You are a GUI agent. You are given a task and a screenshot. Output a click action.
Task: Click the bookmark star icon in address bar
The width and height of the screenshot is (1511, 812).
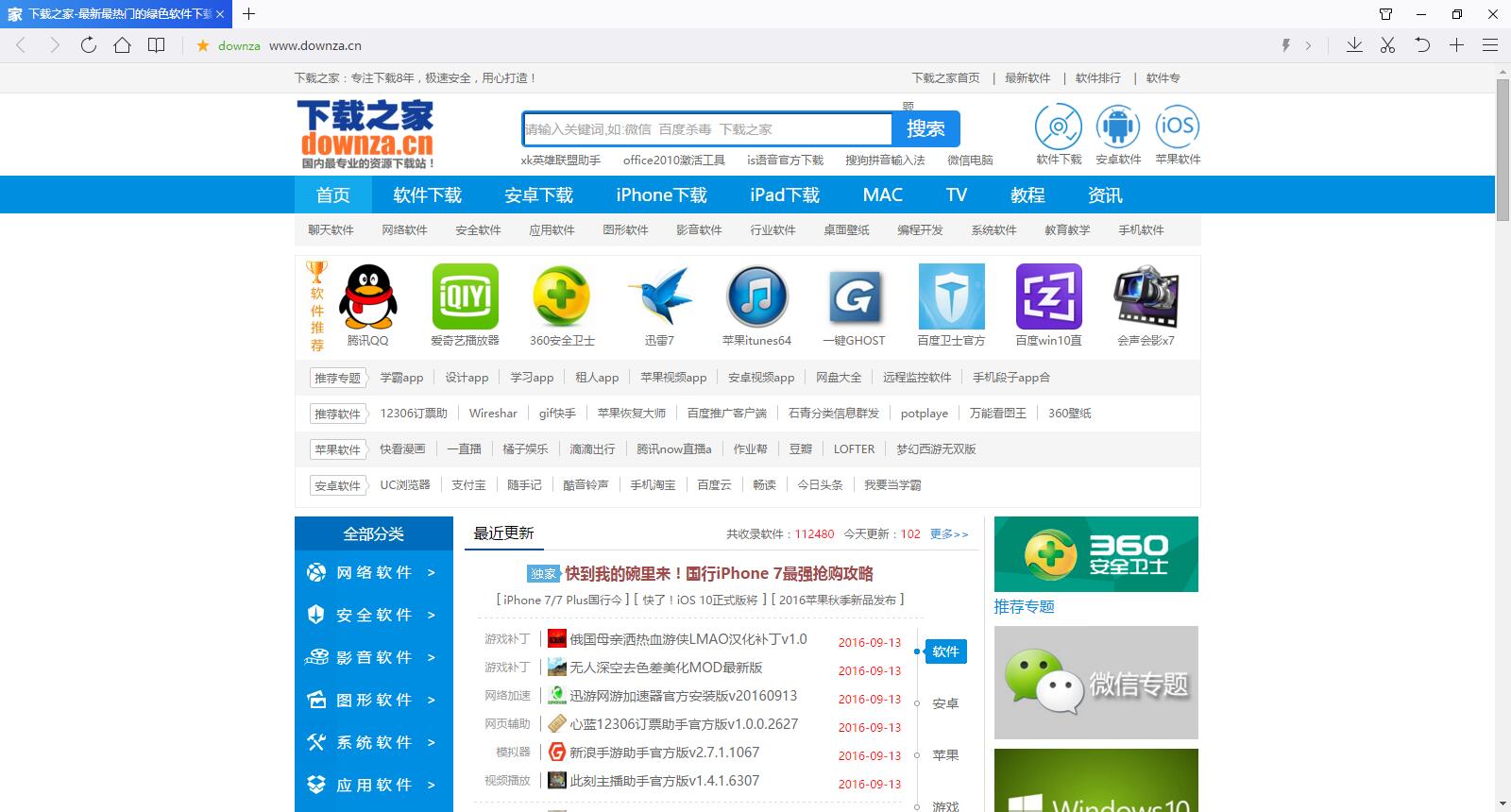pyautogui.click(x=202, y=45)
